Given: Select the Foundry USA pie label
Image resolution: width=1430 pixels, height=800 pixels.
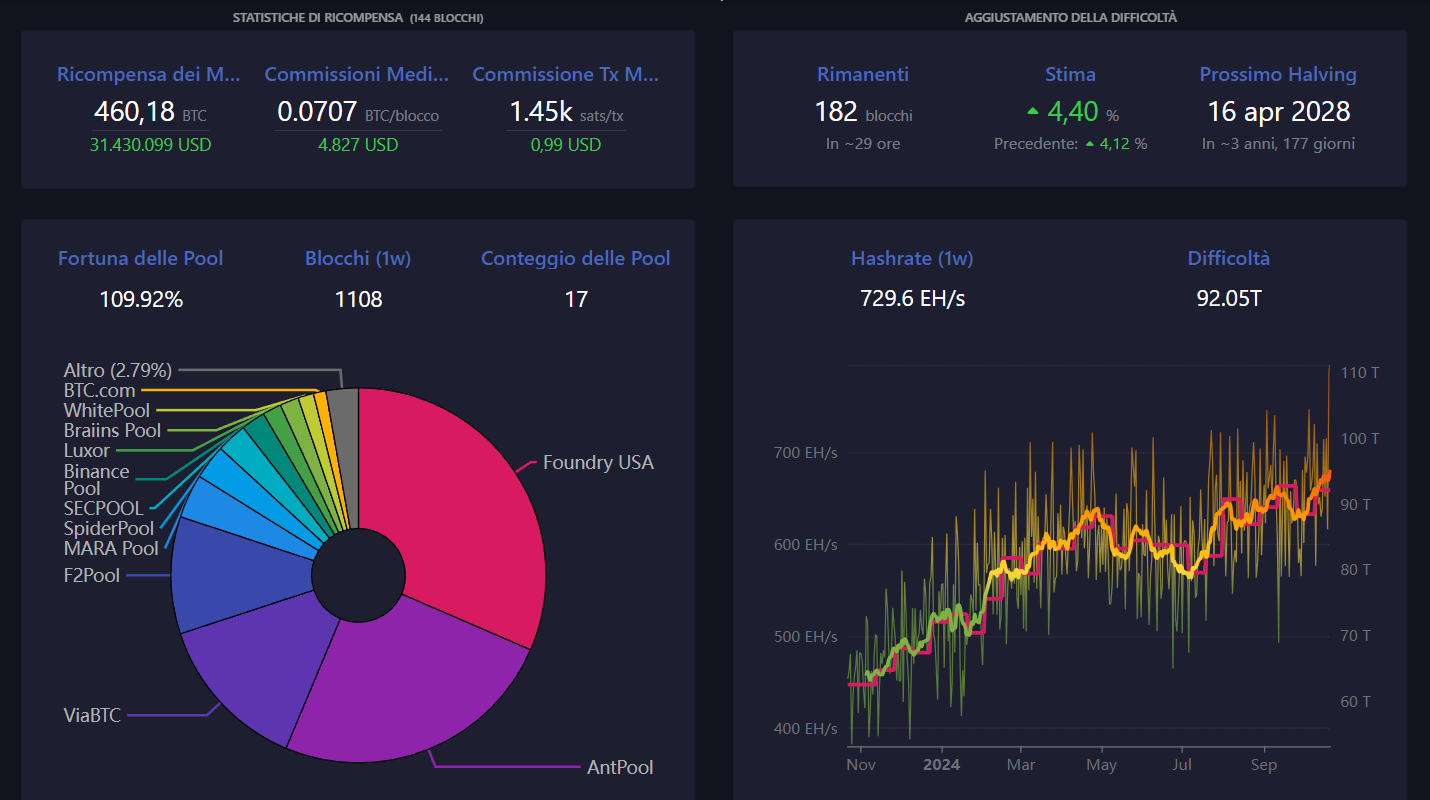Looking at the screenshot, I should (598, 463).
